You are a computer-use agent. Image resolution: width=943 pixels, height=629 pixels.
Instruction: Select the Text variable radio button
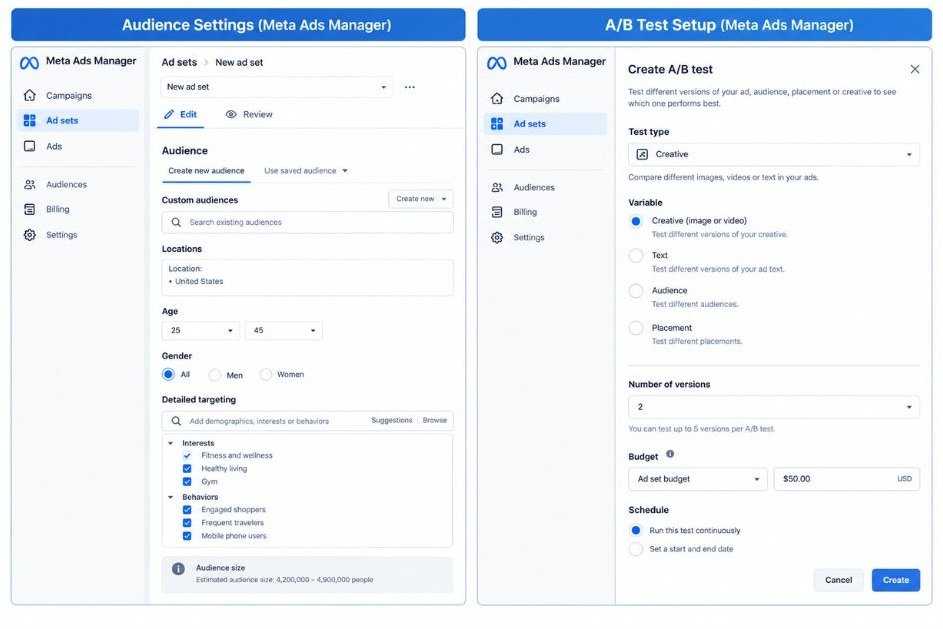[636, 256]
